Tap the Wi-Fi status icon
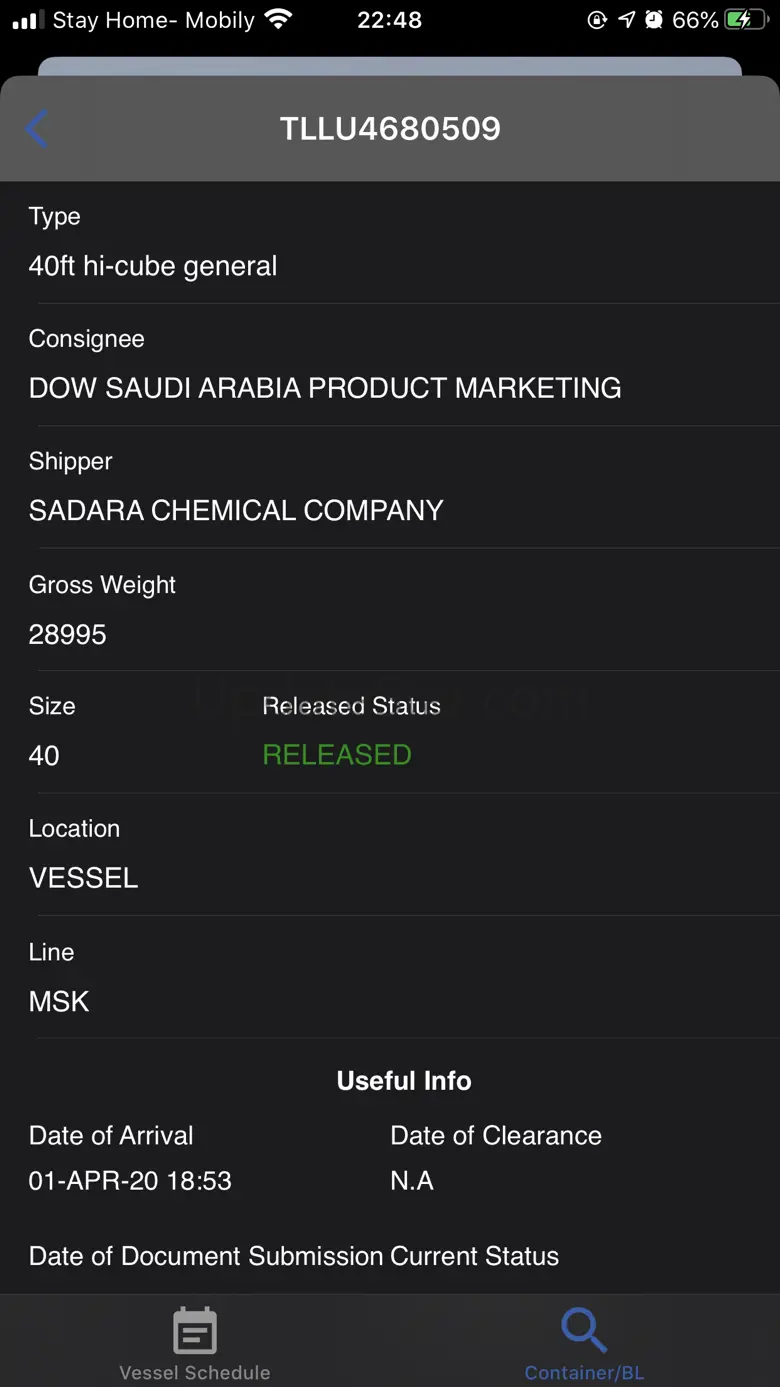 279,20
